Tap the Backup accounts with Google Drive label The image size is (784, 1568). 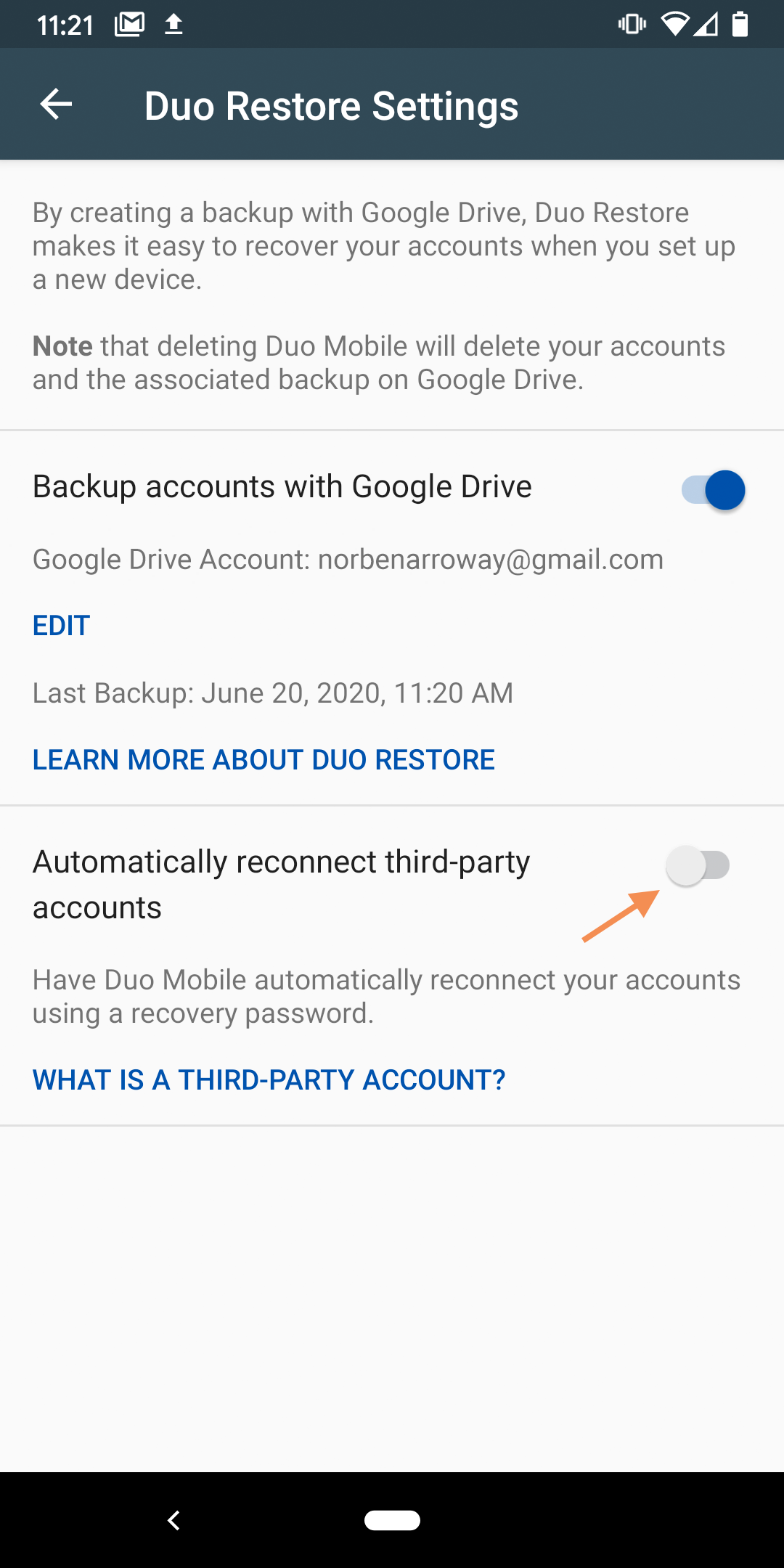282,486
